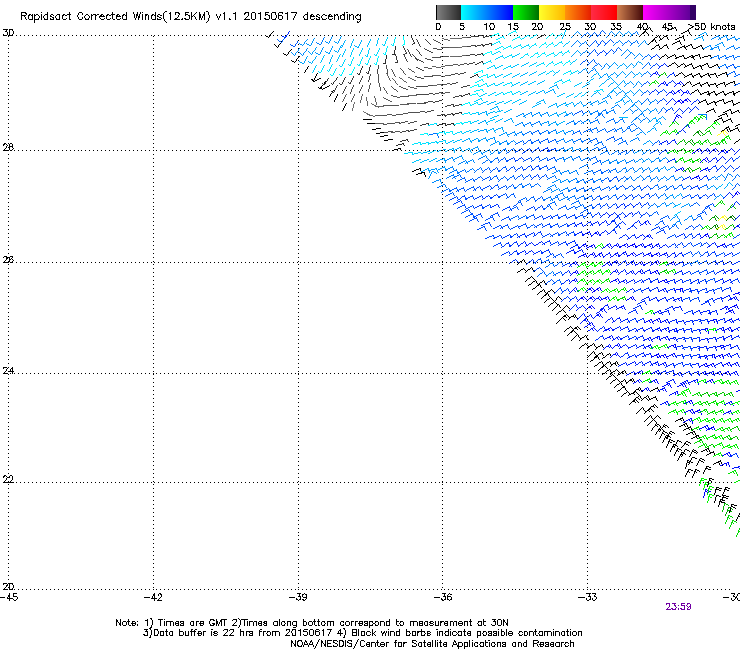This screenshot has width=740, height=650.
Task: Click the latitude label 22
Action: click(x=8, y=479)
